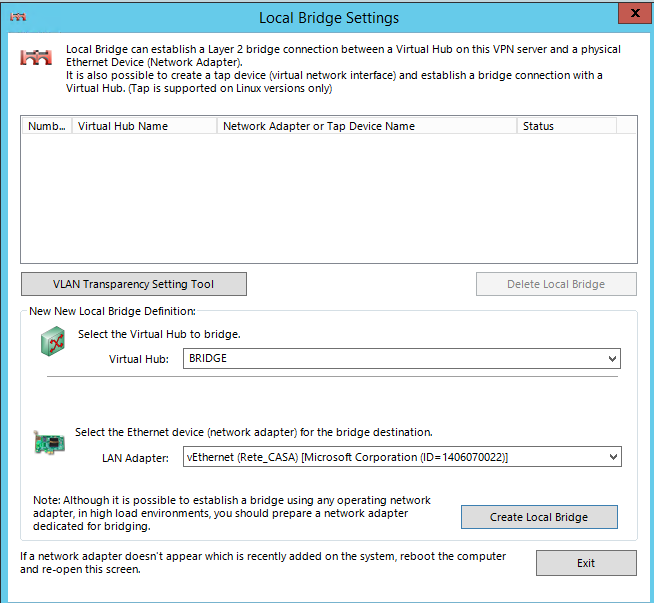Click the vEthernet (Rete_CASA) adapter combo box
This screenshot has width=654, height=603.
coord(402,457)
